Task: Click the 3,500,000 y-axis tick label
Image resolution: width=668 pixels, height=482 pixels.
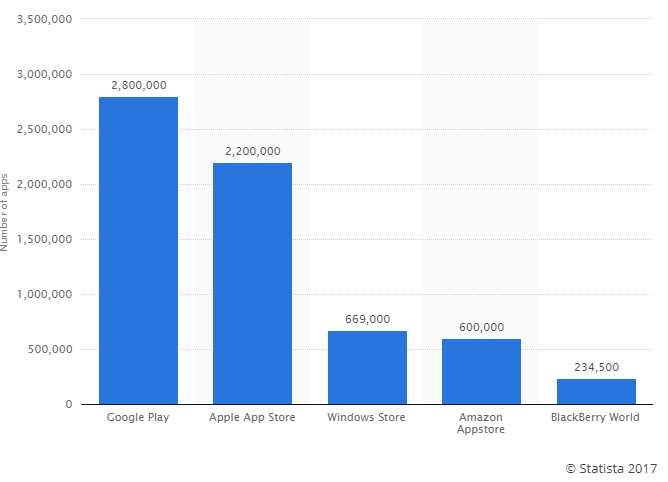Action: tap(42, 19)
